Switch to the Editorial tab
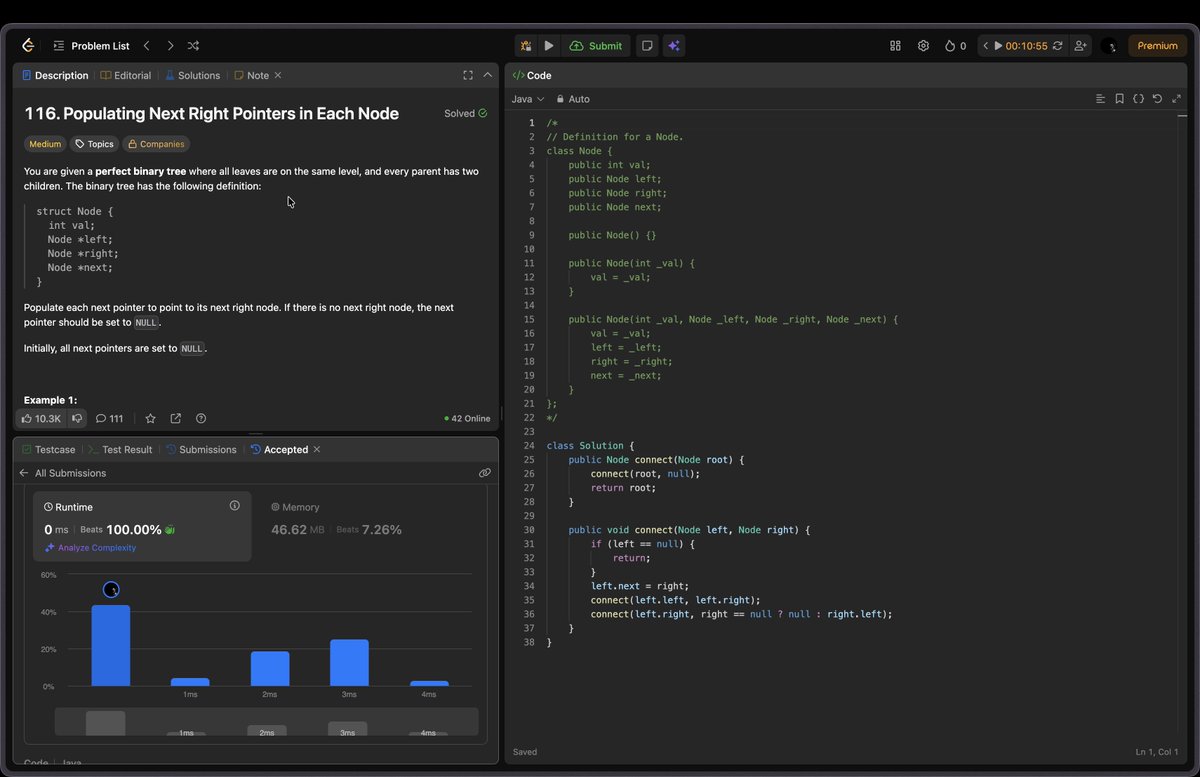The image size is (1200, 777). click(x=131, y=75)
